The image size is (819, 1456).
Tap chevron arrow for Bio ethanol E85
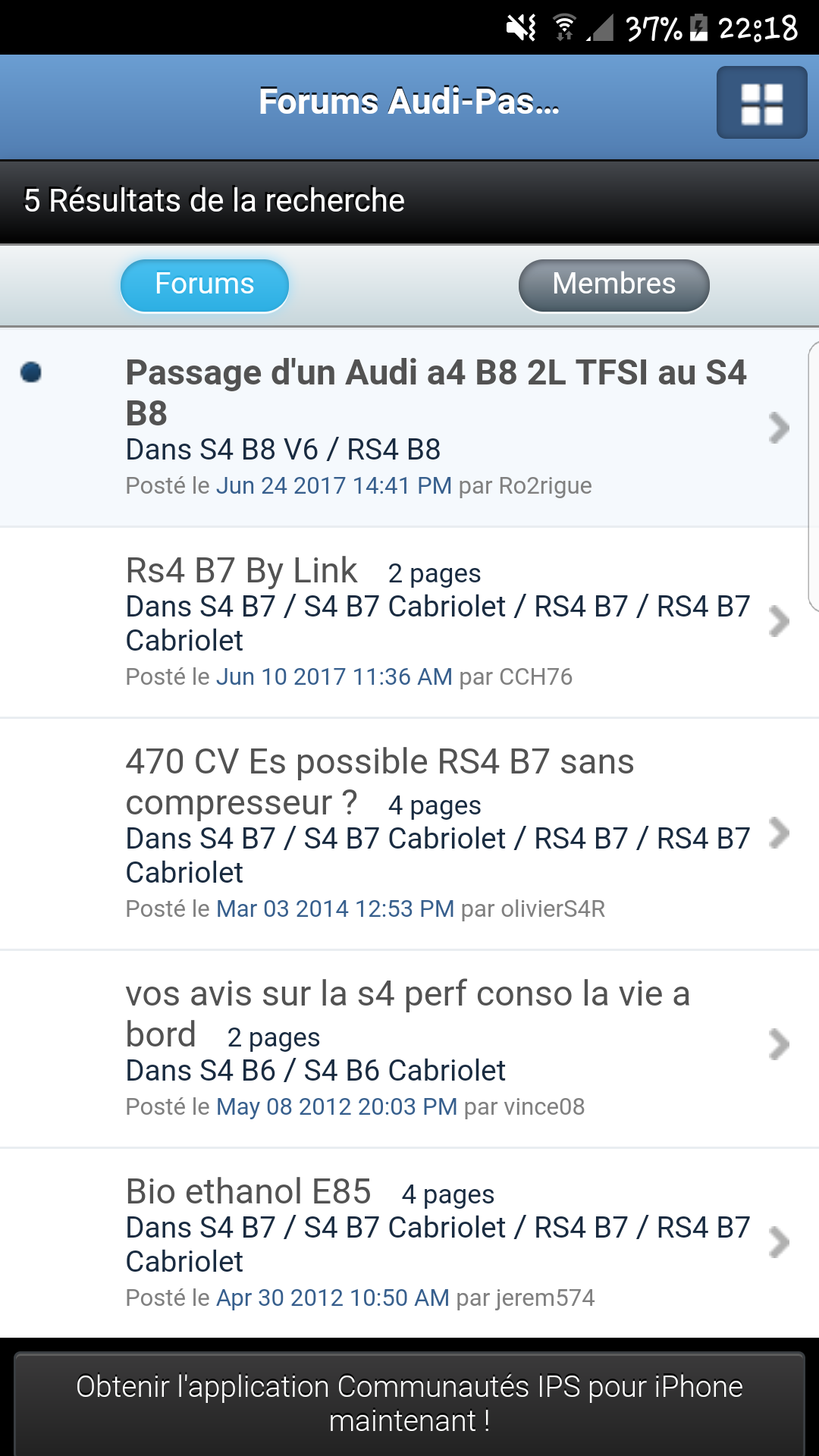click(x=779, y=1242)
